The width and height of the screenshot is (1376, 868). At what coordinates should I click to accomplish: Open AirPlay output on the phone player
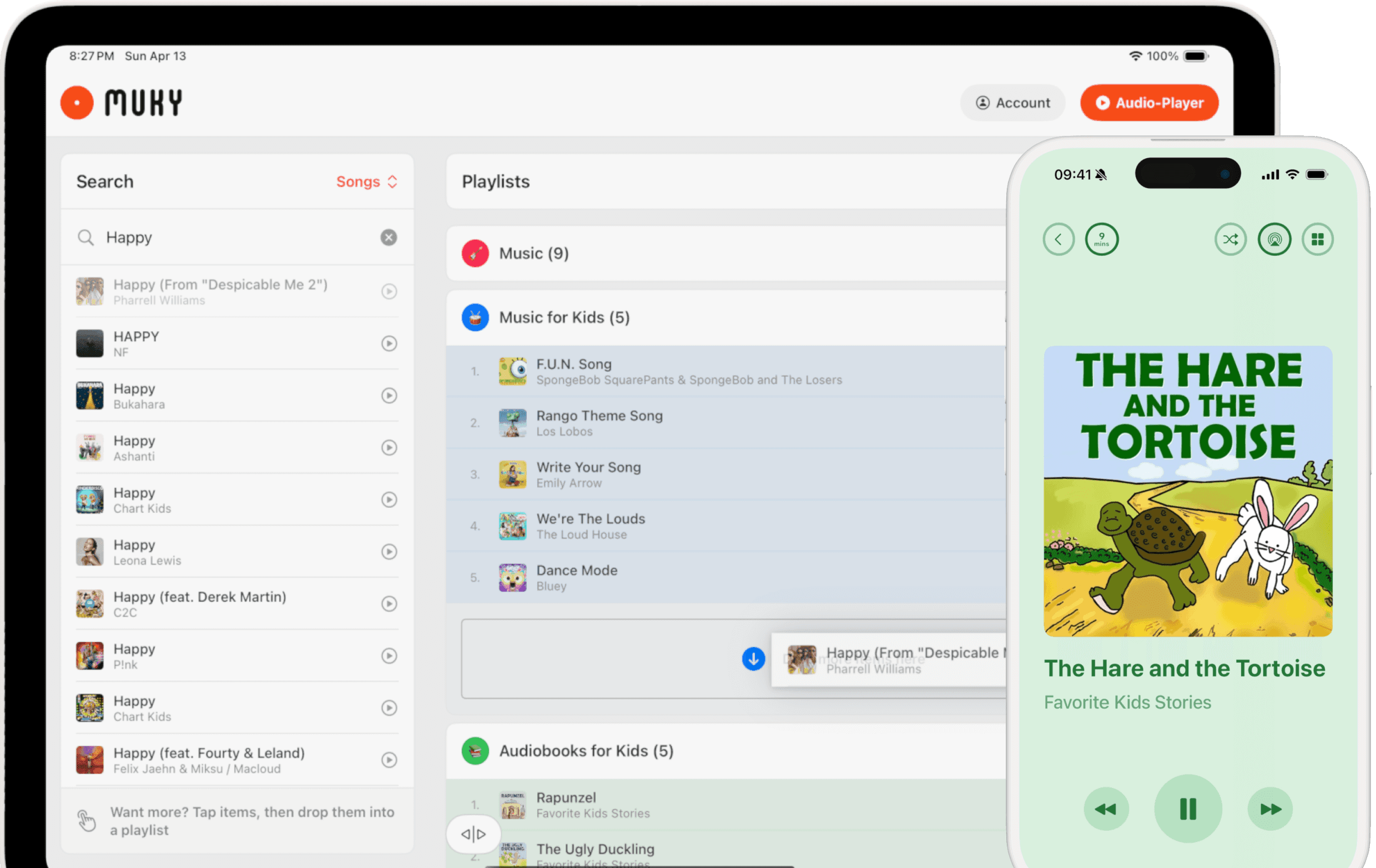(x=1274, y=239)
